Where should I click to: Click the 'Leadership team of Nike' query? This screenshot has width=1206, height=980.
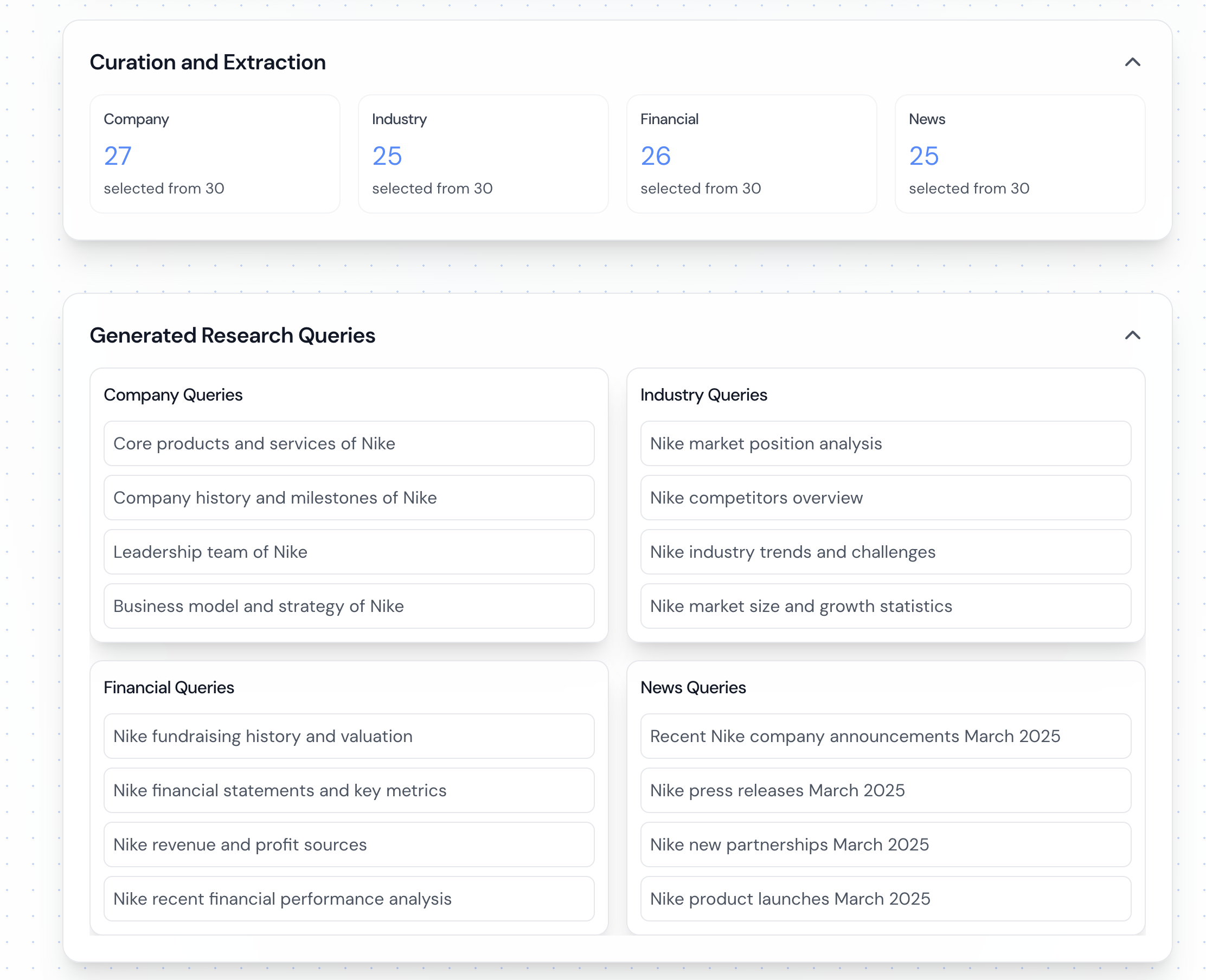[x=349, y=552]
